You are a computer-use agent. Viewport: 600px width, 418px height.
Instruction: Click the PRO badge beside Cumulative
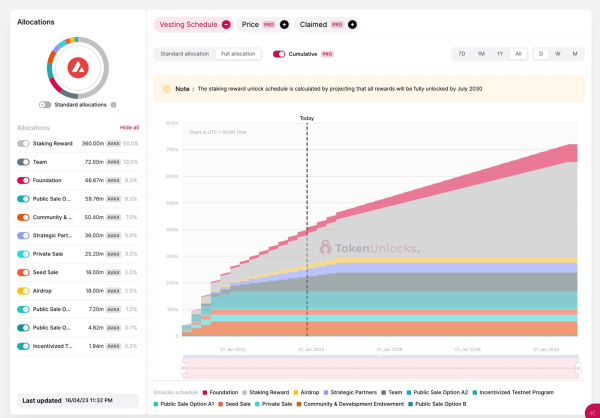[327, 53]
